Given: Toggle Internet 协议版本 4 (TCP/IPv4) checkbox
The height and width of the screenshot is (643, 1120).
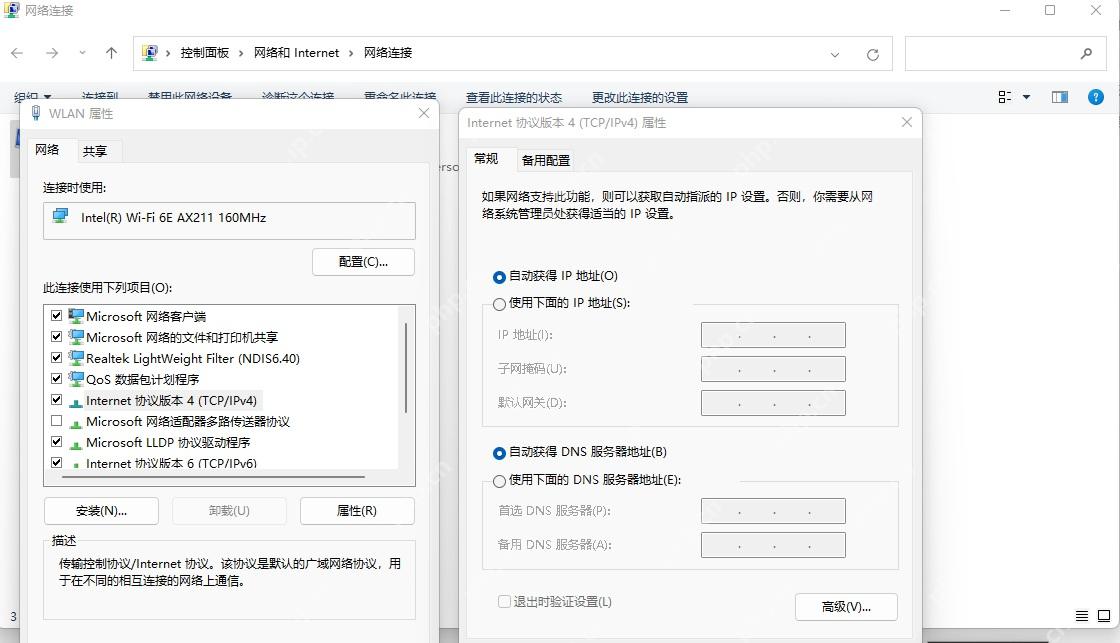Looking at the screenshot, I should [56, 399].
